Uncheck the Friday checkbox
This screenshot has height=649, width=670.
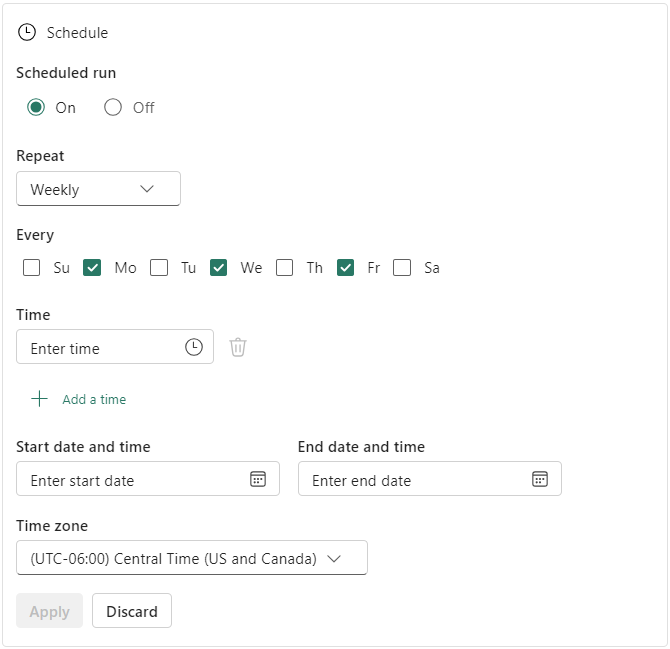coord(345,268)
